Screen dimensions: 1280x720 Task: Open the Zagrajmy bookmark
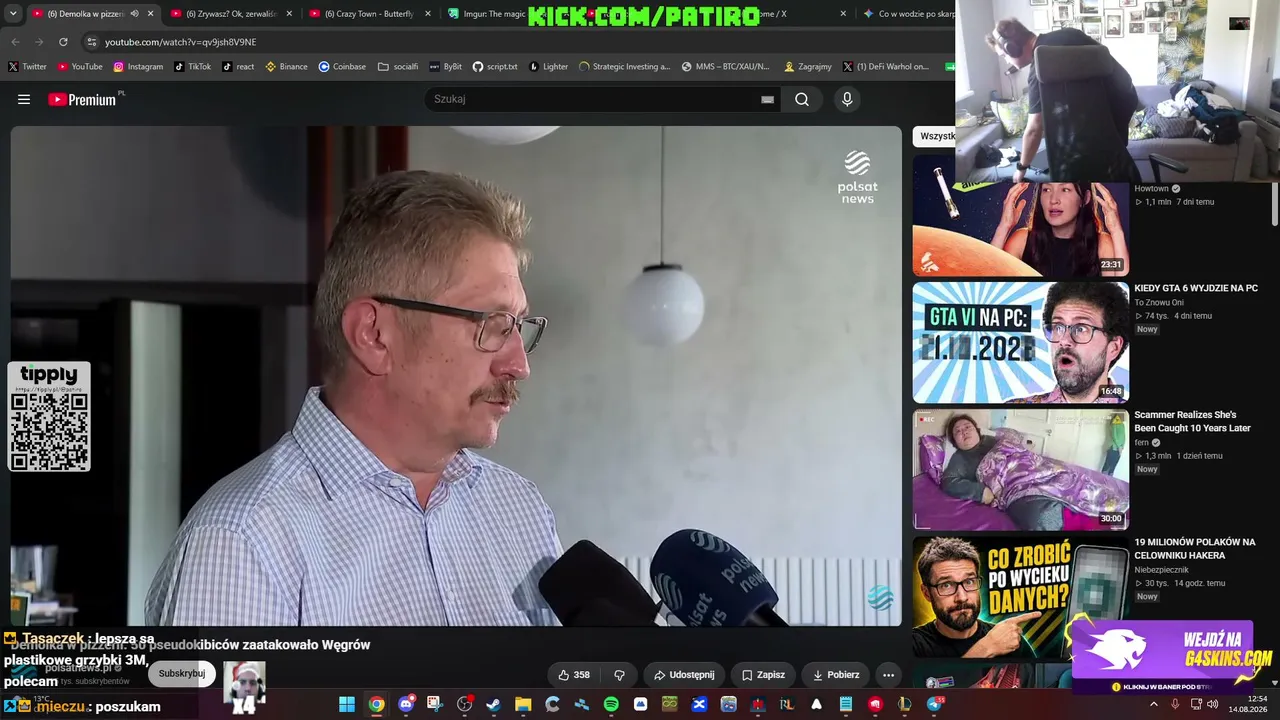808,67
